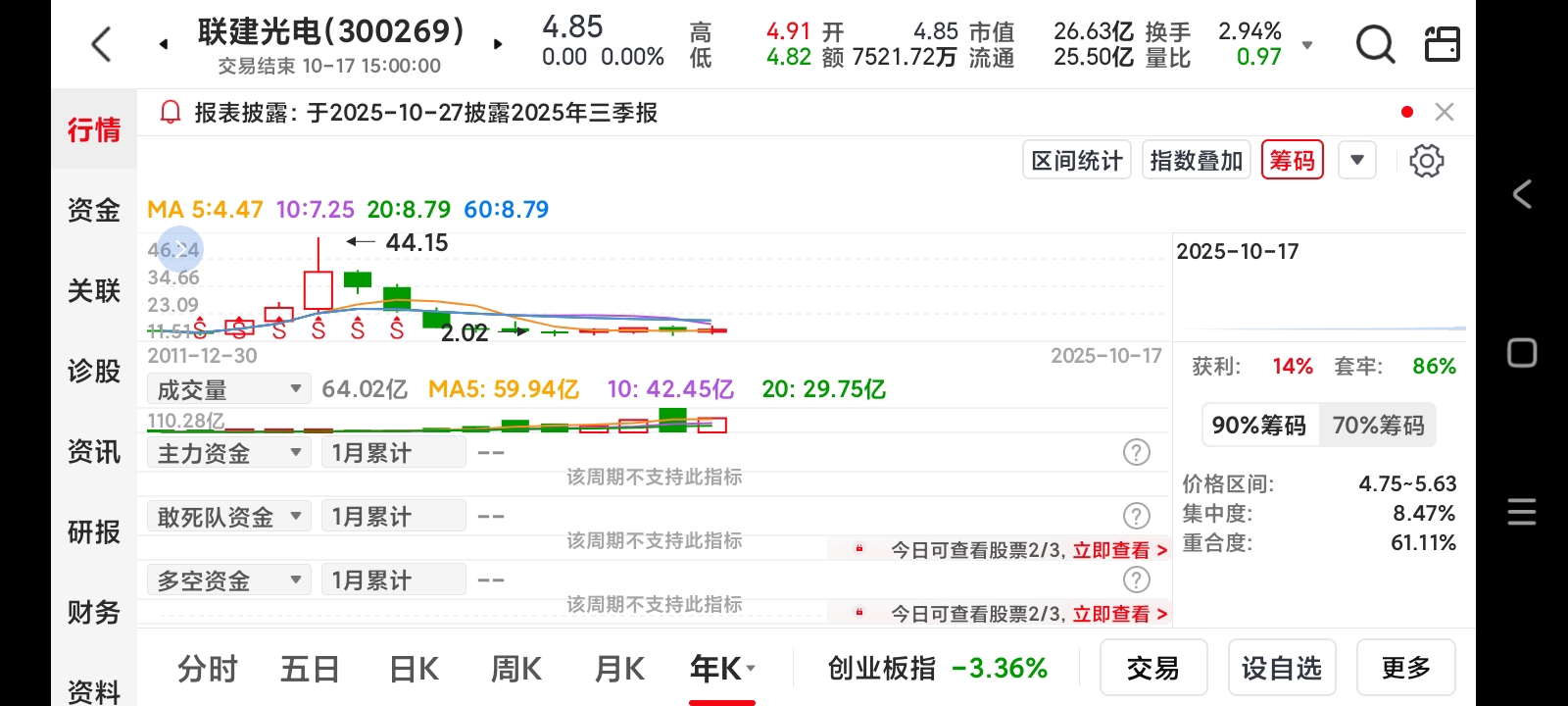Select the 90%筹码 option

point(1259,425)
